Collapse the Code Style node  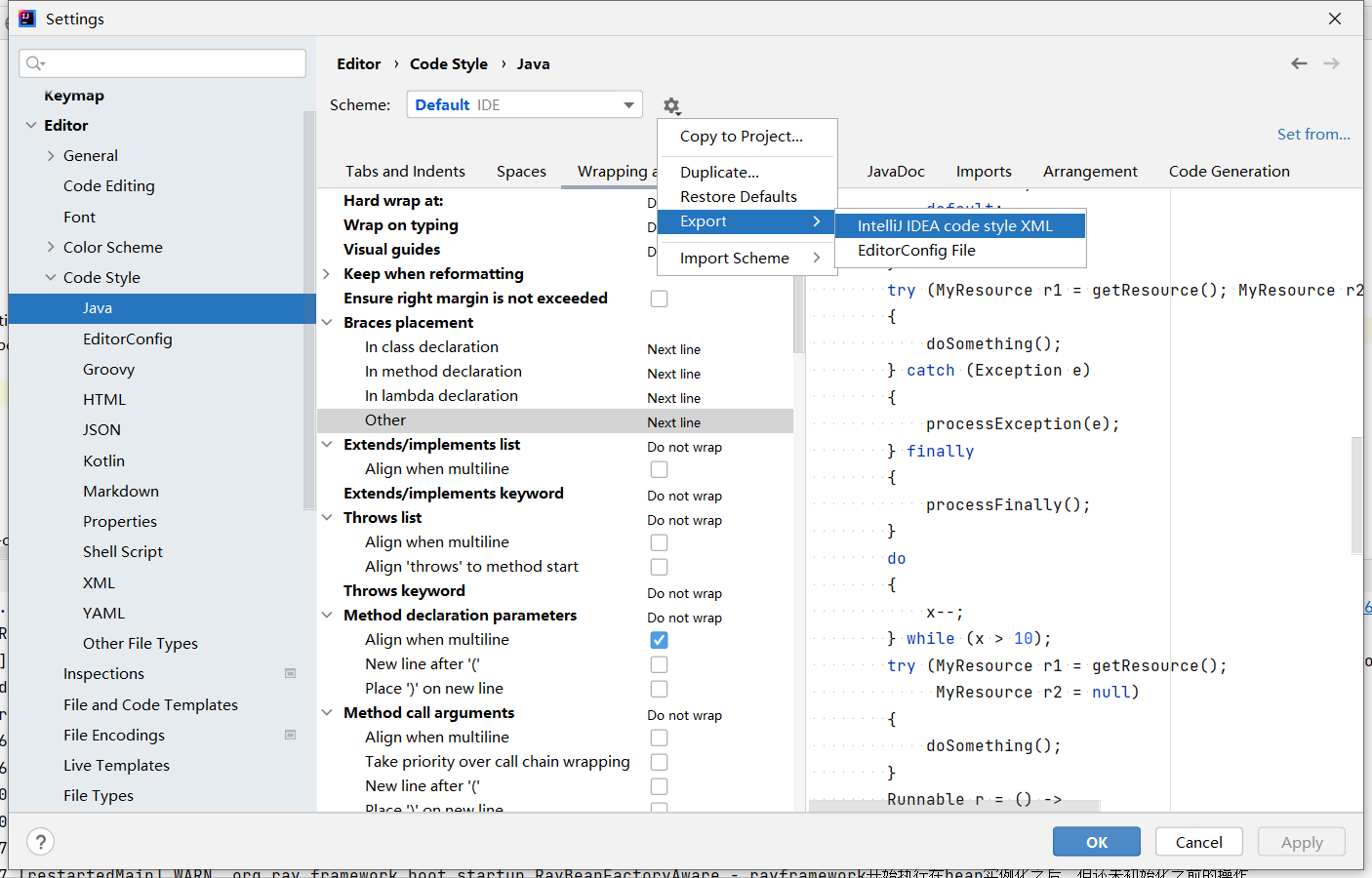pyautogui.click(x=51, y=277)
